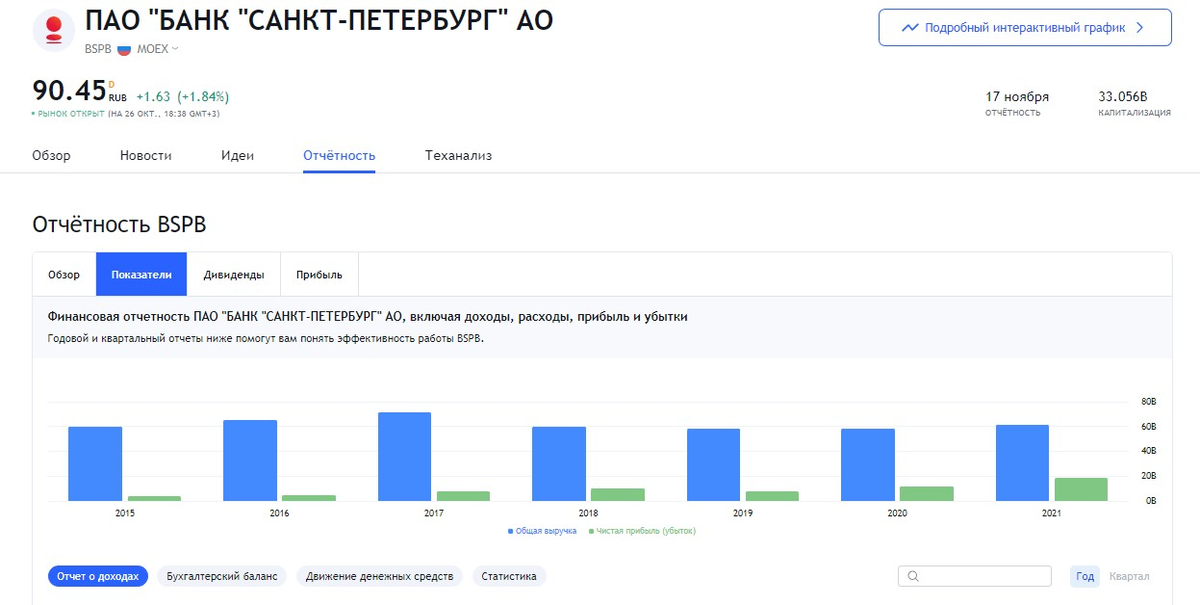Click the +1.63 (+1.84%) price change
The image size is (1200, 605).
click(183, 97)
